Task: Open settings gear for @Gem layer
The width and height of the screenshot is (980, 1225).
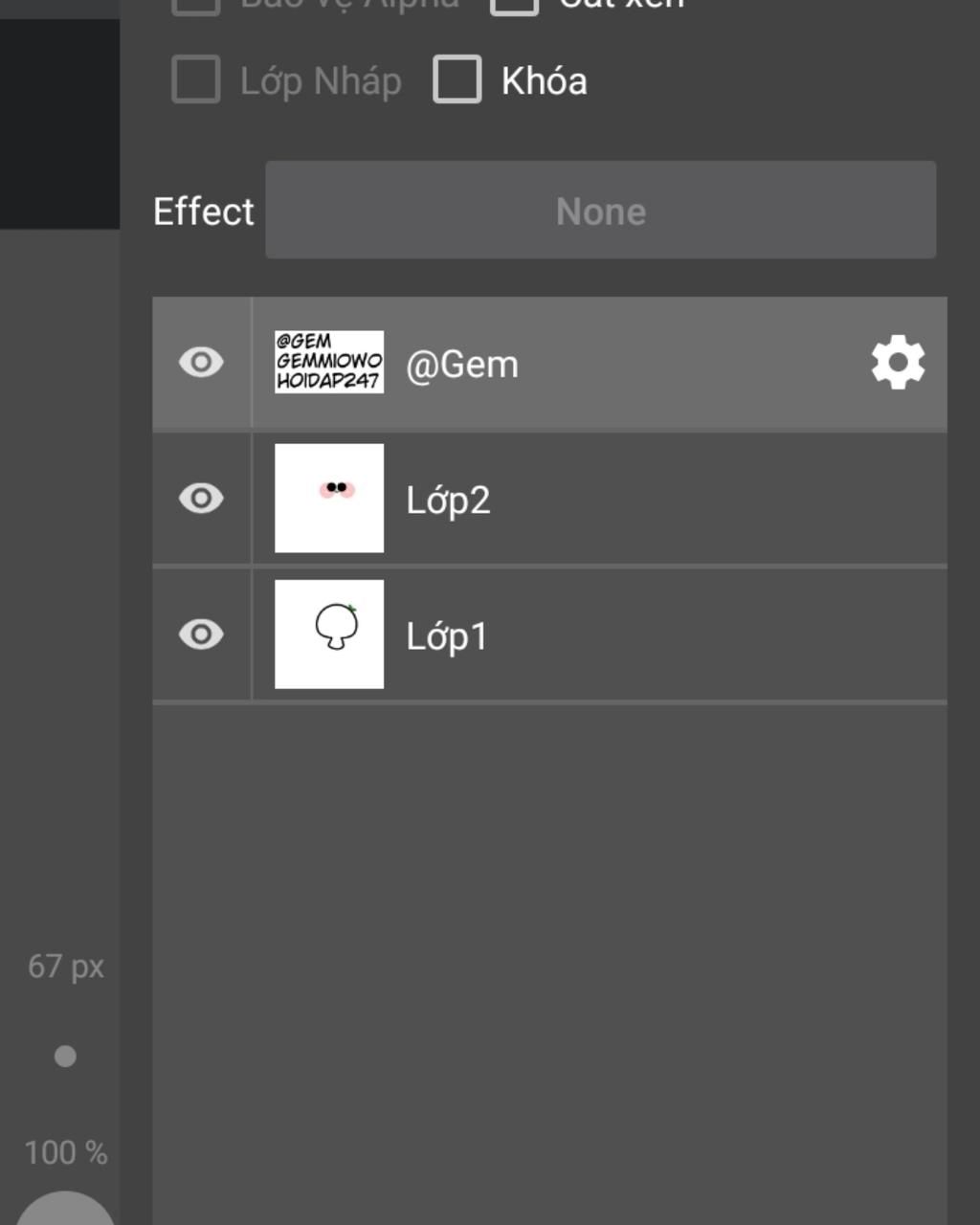Action: (x=898, y=363)
